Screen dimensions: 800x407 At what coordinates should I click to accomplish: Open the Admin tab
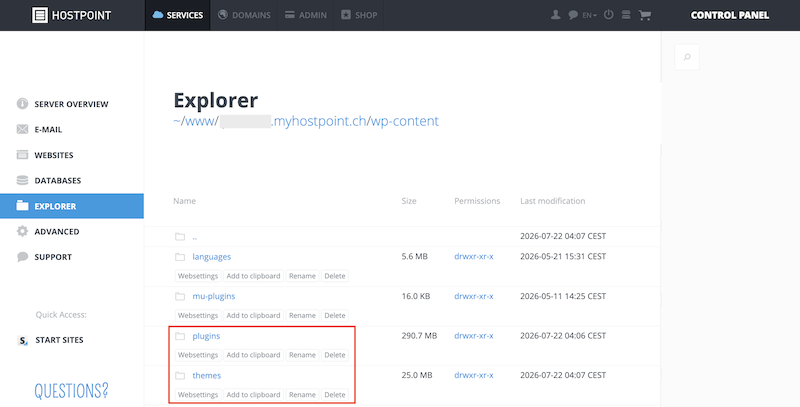coord(306,15)
